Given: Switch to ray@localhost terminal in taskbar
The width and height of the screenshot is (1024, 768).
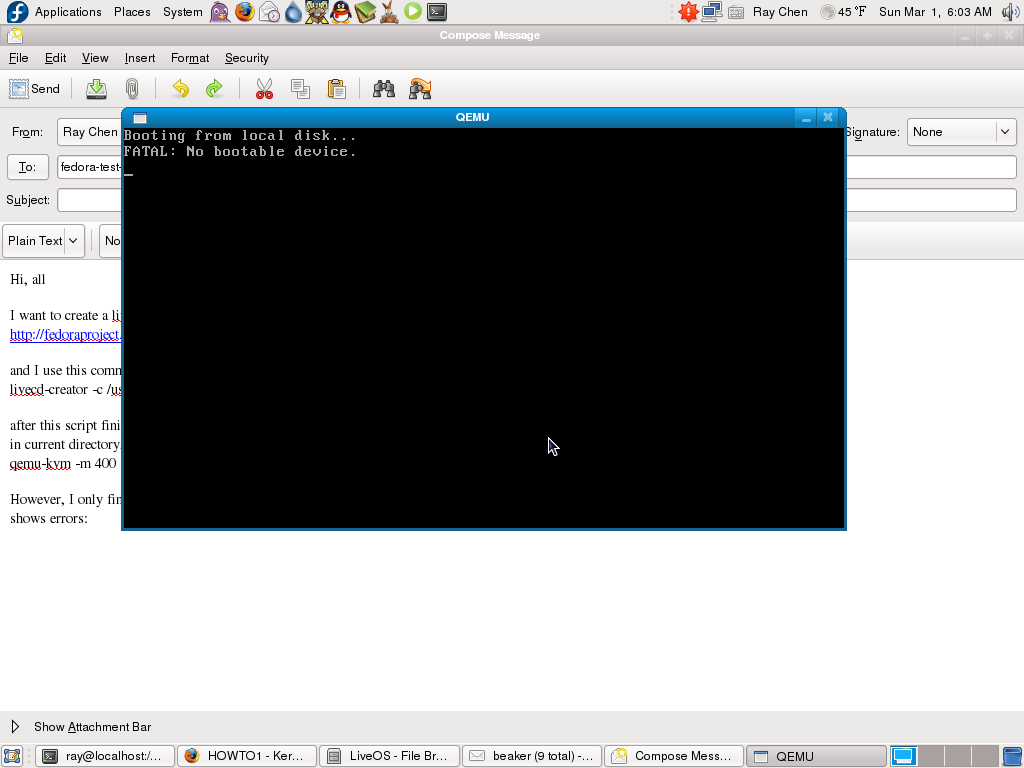Looking at the screenshot, I should pyautogui.click(x=104, y=756).
